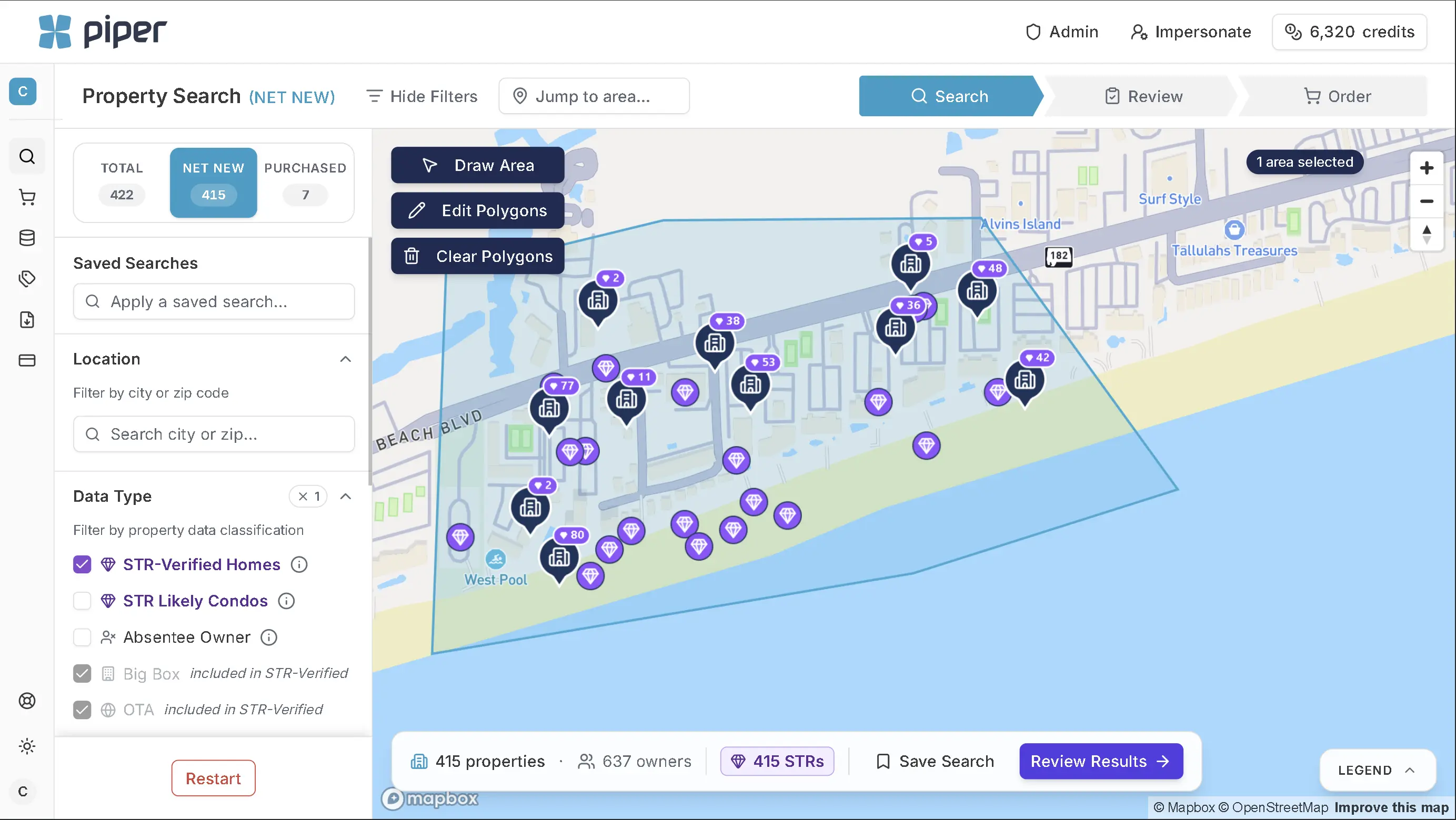Collapse the Location filter section
Screen dimensions: 1456x820
[x=345, y=359]
